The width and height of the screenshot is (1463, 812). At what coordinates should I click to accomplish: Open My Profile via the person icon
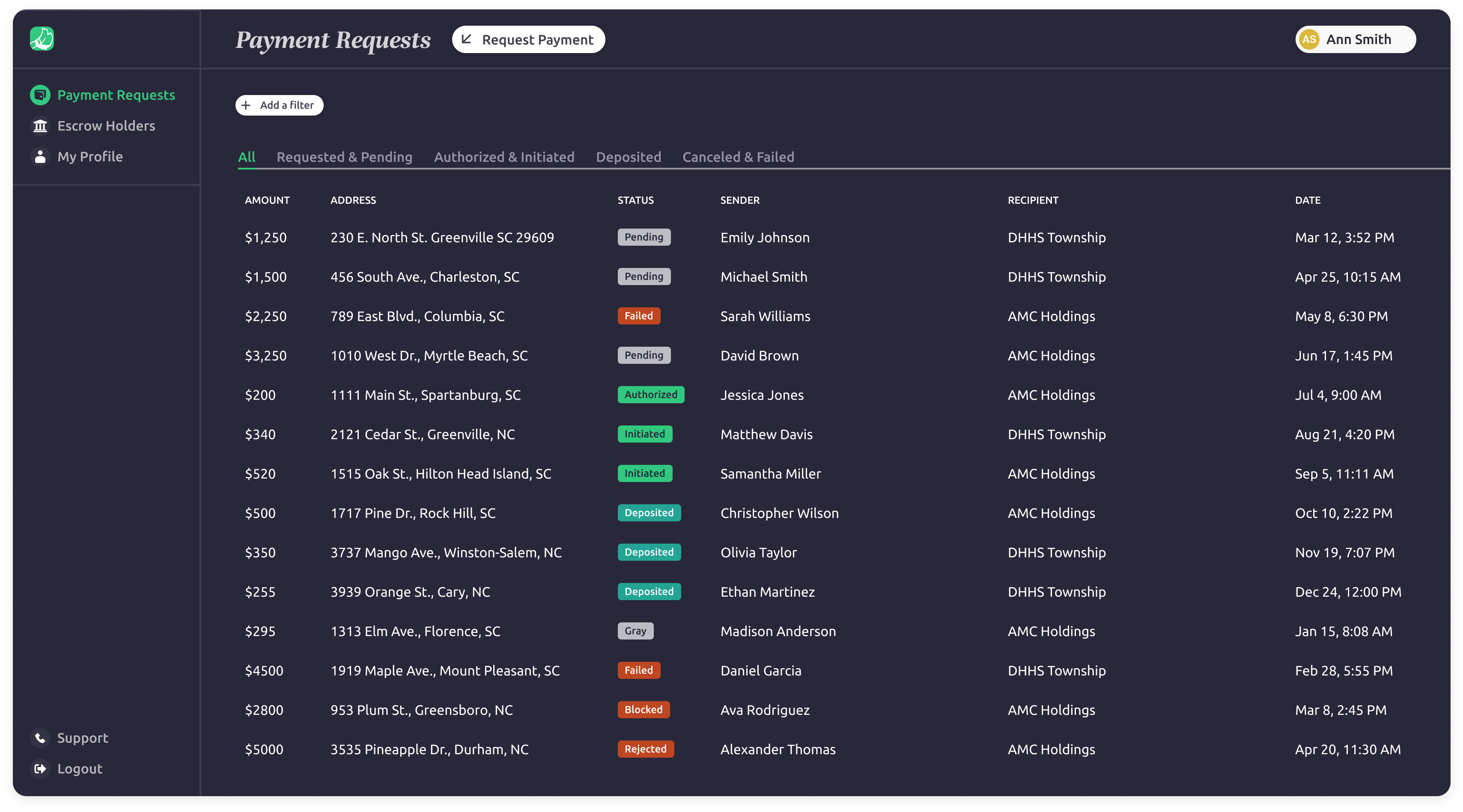[40, 156]
